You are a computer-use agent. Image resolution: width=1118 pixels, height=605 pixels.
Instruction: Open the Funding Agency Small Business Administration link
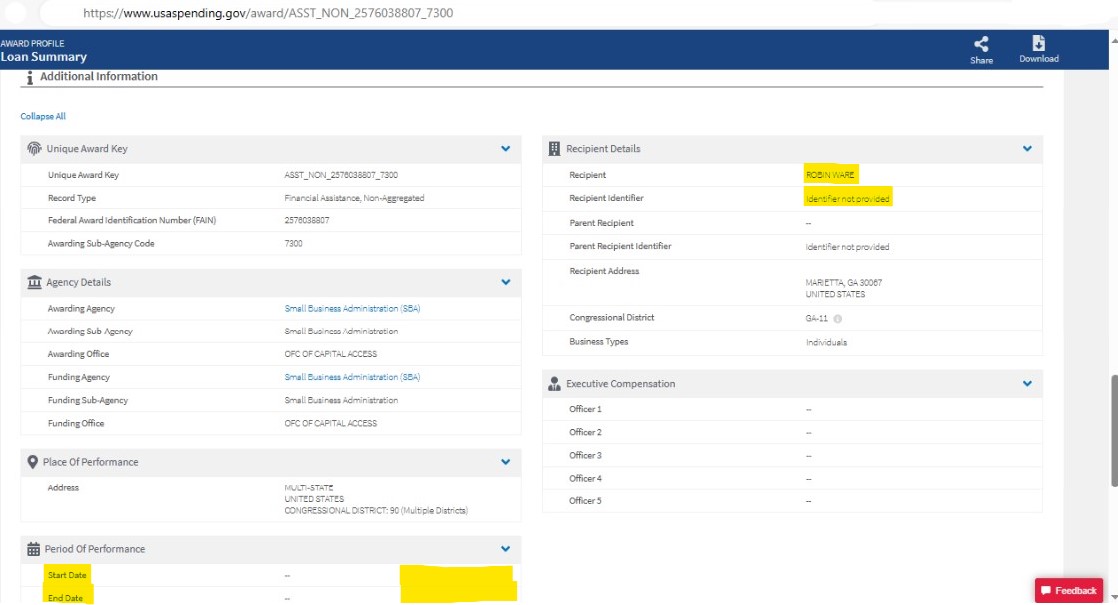click(352, 377)
